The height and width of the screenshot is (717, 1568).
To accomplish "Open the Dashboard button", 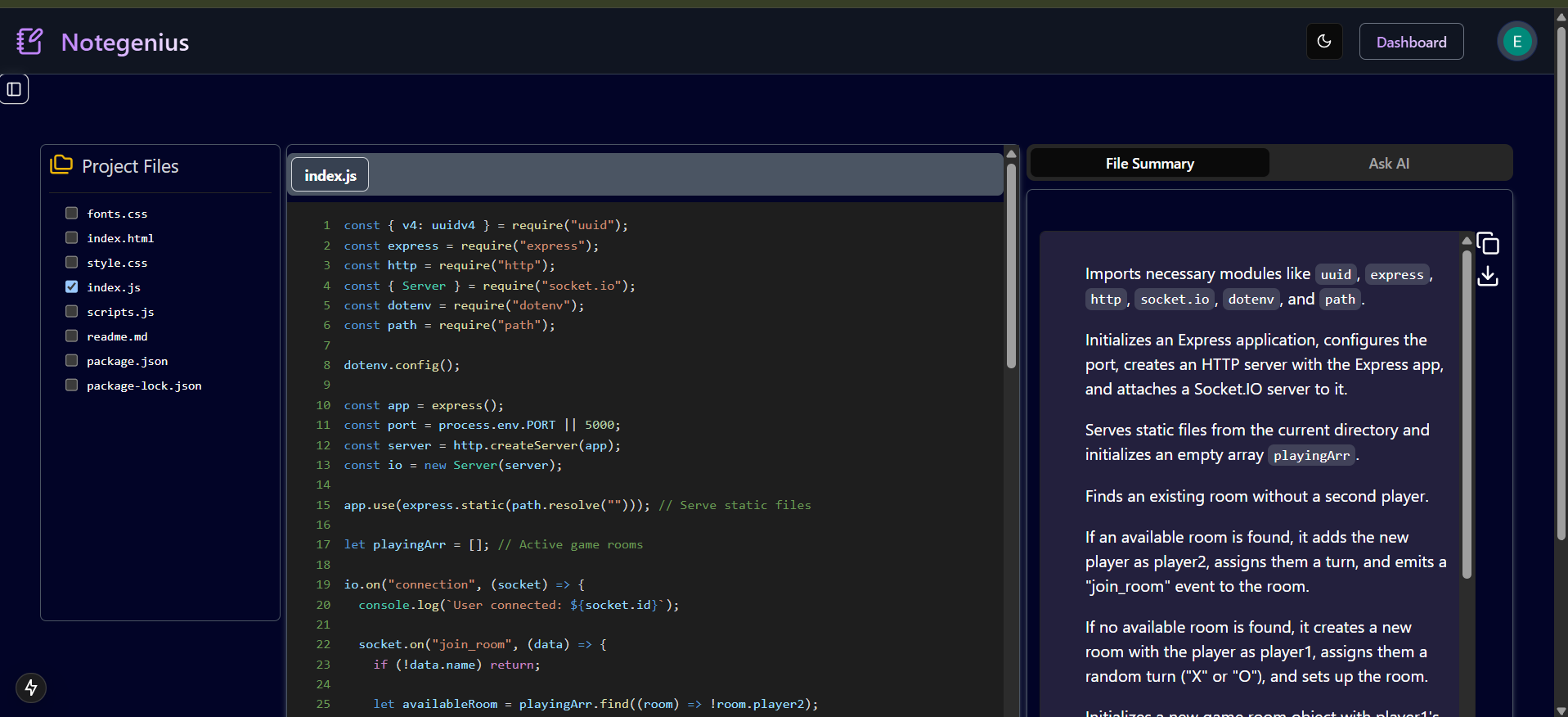I will tap(1411, 42).
